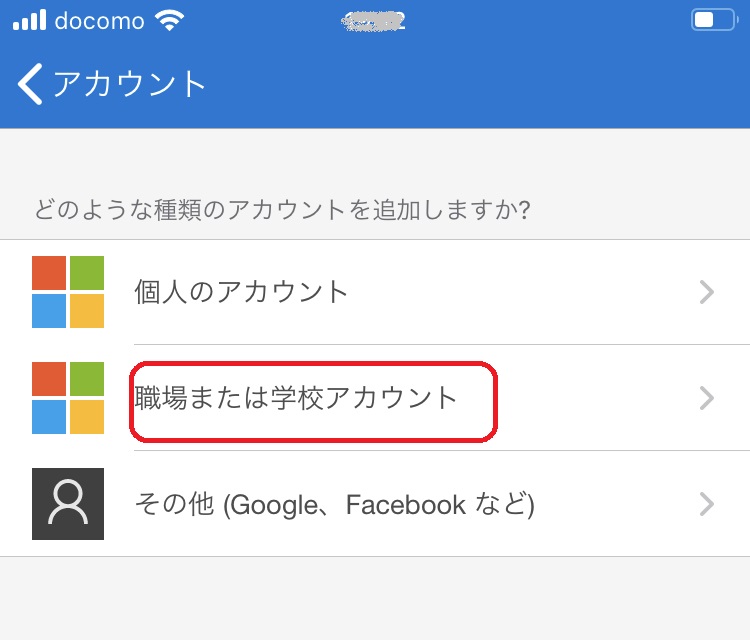Tap the docomo carrier label

pos(99,22)
